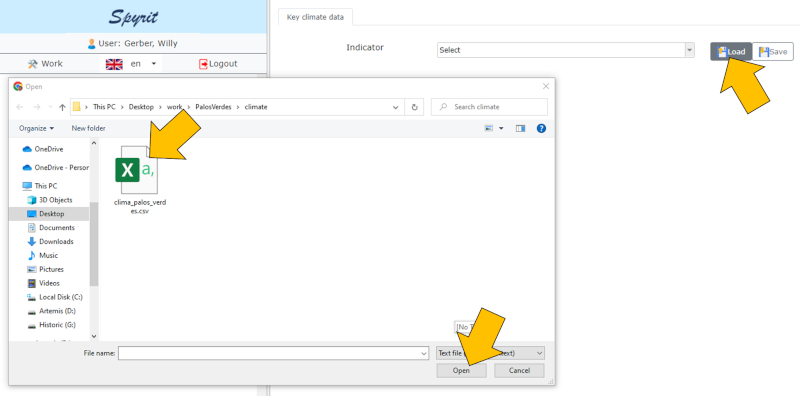Expand the file type filter dropdown
The width and height of the screenshot is (800, 396).
pyautogui.click(x=491, y=353)
